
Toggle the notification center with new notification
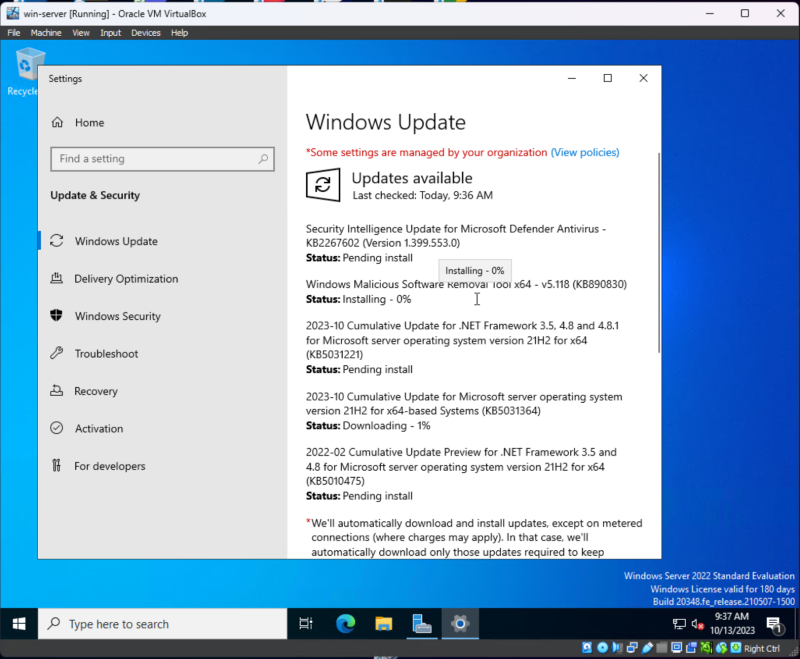click(776, 623)
